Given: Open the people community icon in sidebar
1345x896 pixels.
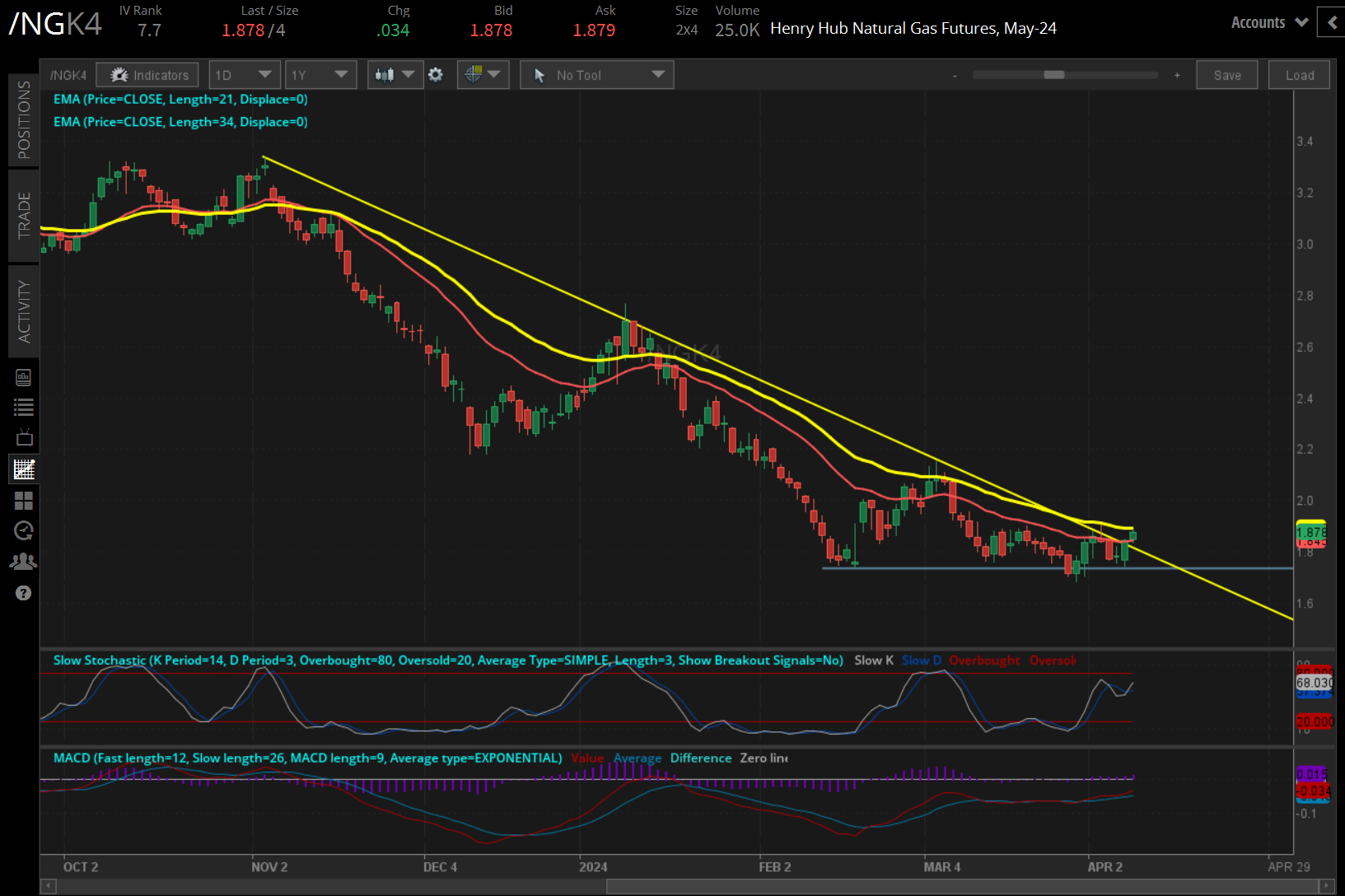Looking at the screenshot, I should coord(23,562).
